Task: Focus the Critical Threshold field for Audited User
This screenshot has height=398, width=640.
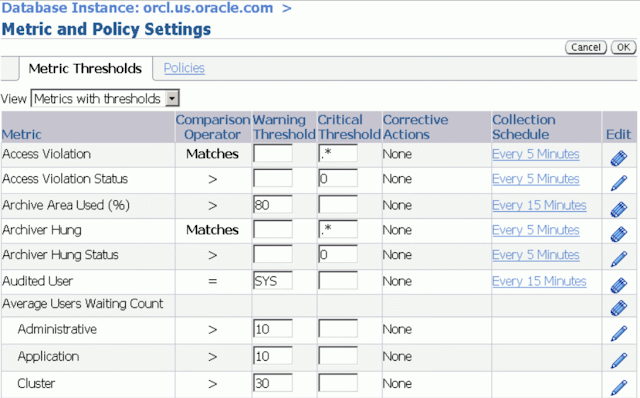Action: pyautogui.click(x=338, y=280)
